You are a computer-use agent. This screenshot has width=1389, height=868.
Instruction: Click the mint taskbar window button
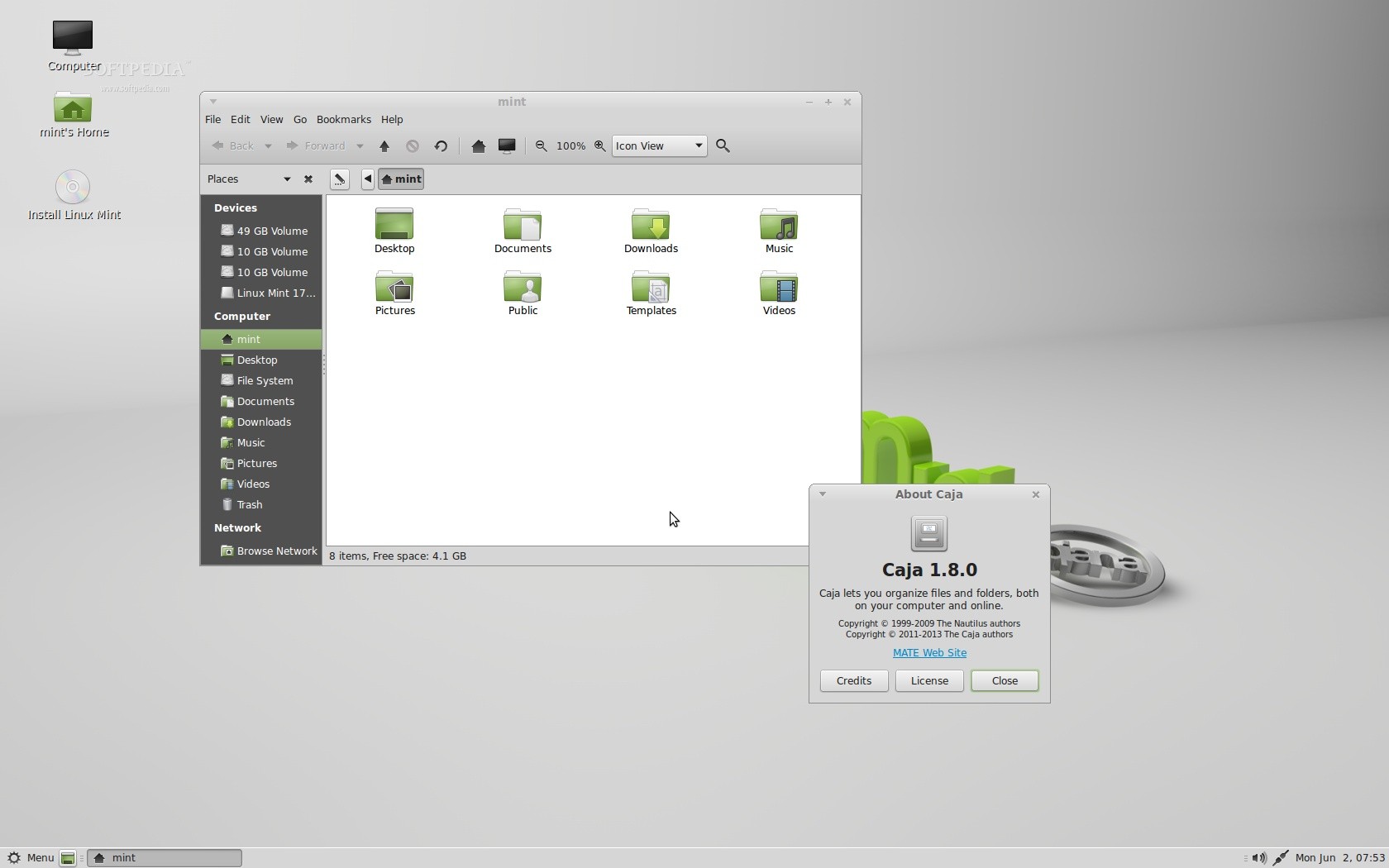[165, 858]
